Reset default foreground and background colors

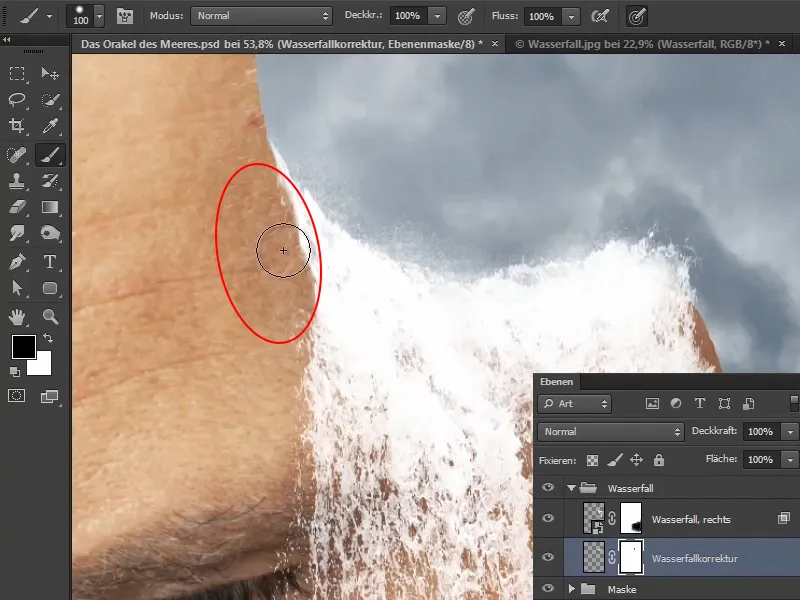click(15, 372)
